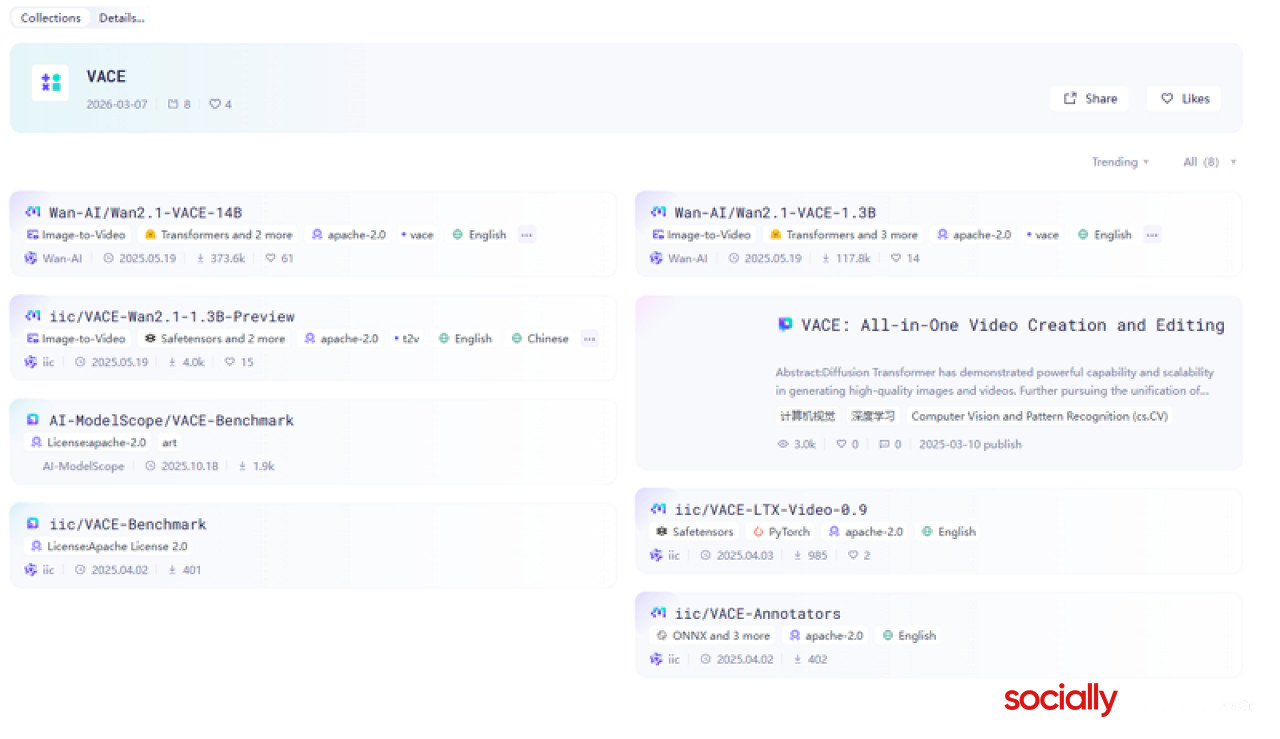Screen dimensions: 1280x739
Task: Click the heart icon on VACE-LTX-Video-0.9 card
Action: point(853,555)
